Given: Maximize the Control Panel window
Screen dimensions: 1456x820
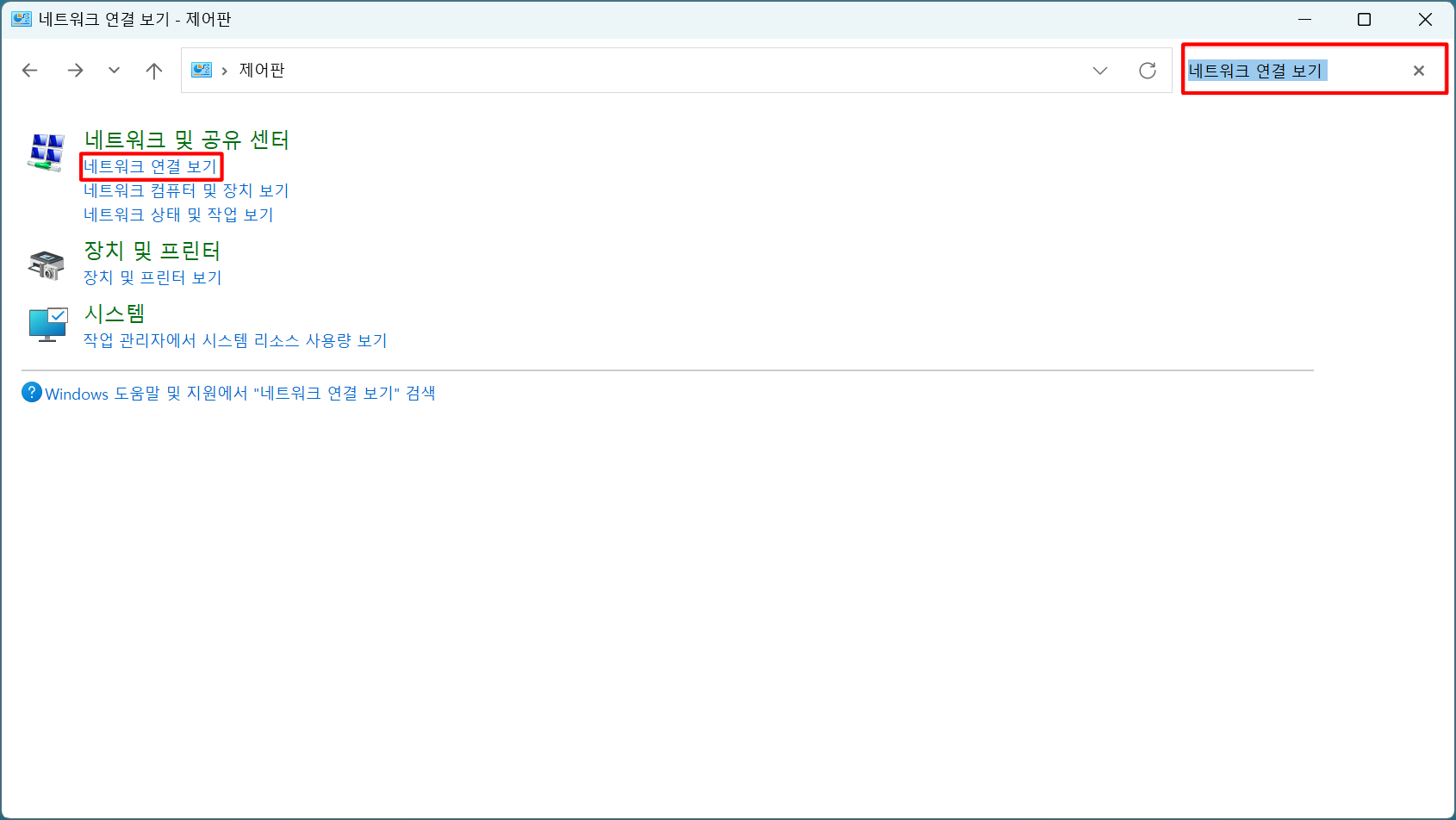Looking at the screenshot, I should [1365, 19].
